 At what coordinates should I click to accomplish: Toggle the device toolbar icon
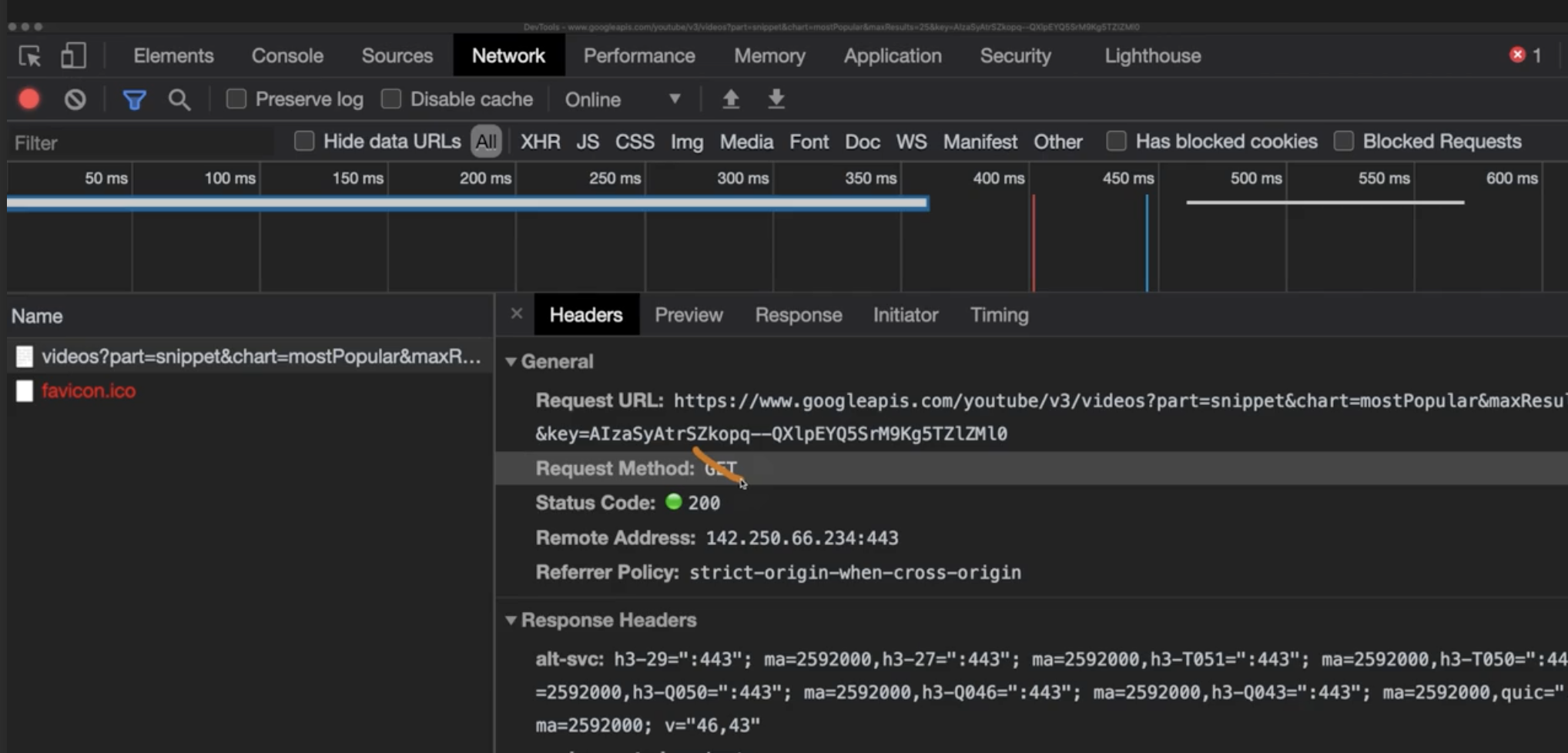(x=73, y=55)
